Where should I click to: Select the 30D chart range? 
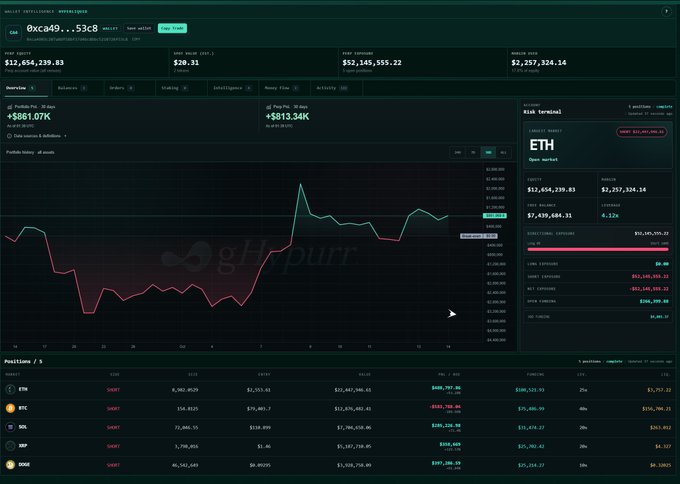pyautogui.click(x=488, y=153)
